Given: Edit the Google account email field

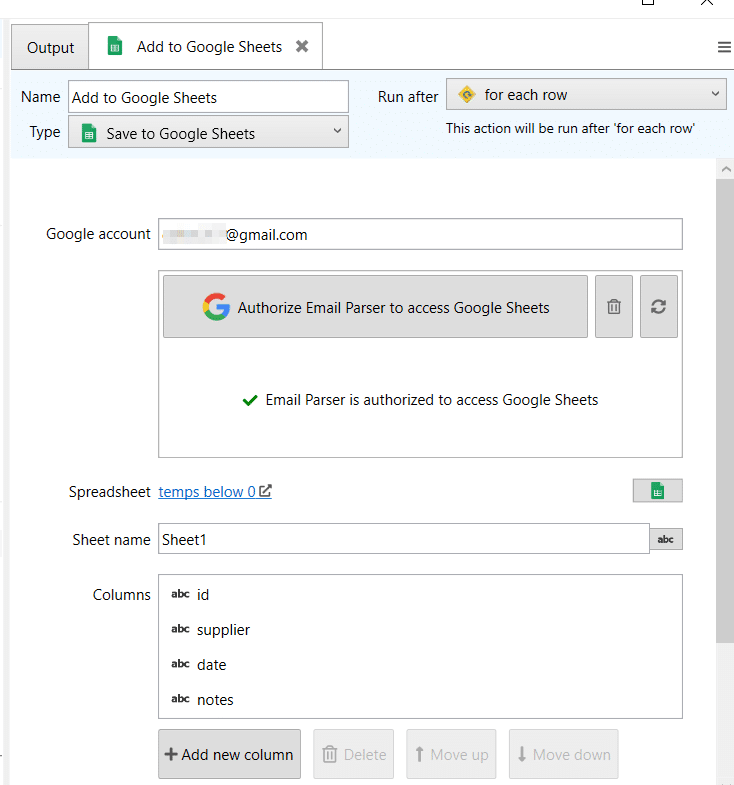Looking at the screenshot, I should [x=420, y=234].
